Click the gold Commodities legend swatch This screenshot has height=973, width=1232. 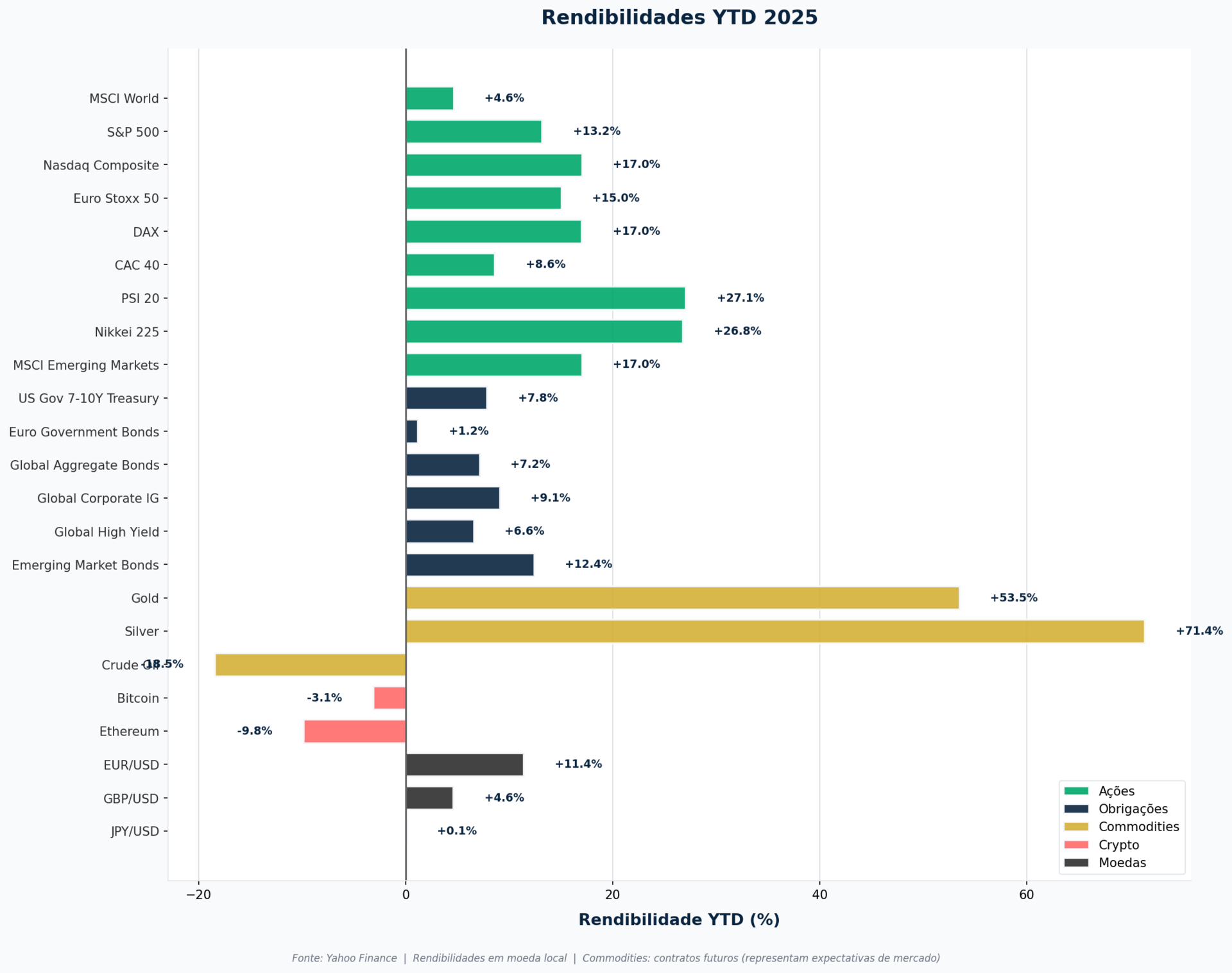(1076, 827)
